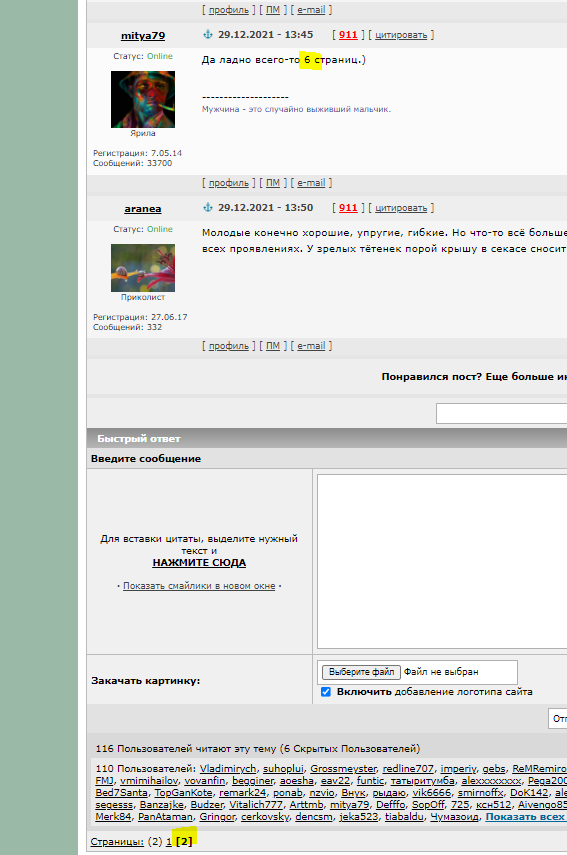Open vovanfin in the readers list
The image size is (567, 855).
click(204, 781)
